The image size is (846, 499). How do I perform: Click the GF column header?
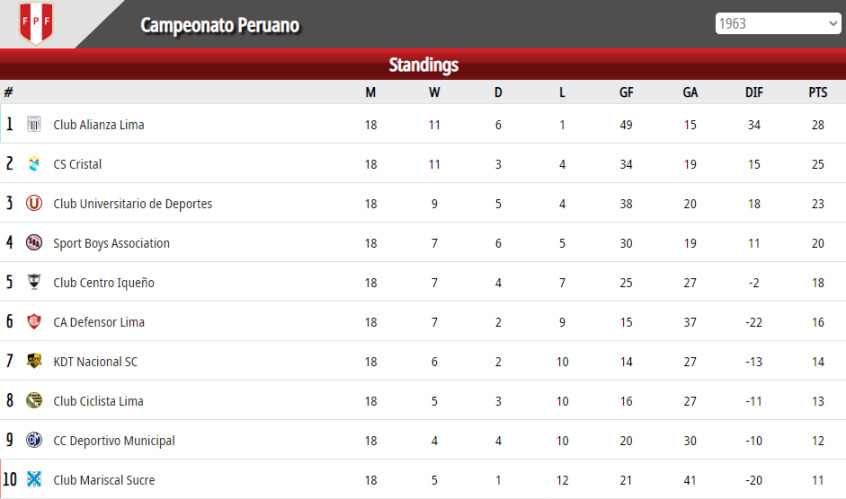(626, 92)
